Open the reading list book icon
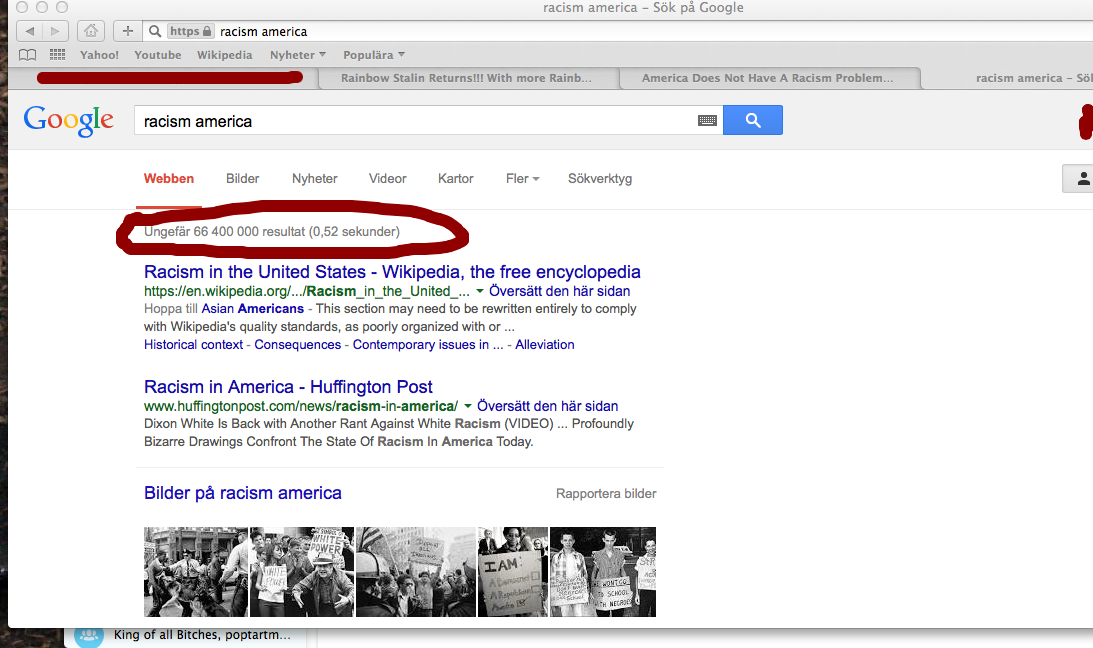The image size is (1093, 648). [x=28, y=55]
